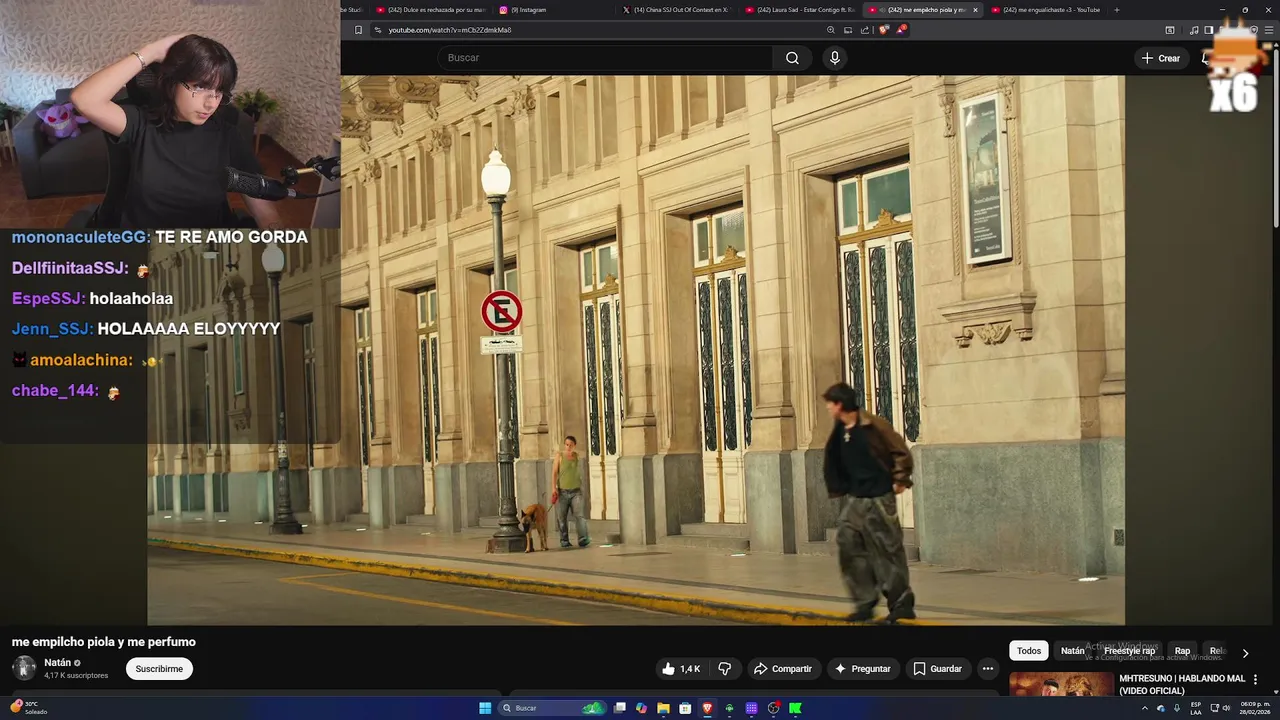
Task: Open the more actions three-dot menu
Action: point(988,669)
